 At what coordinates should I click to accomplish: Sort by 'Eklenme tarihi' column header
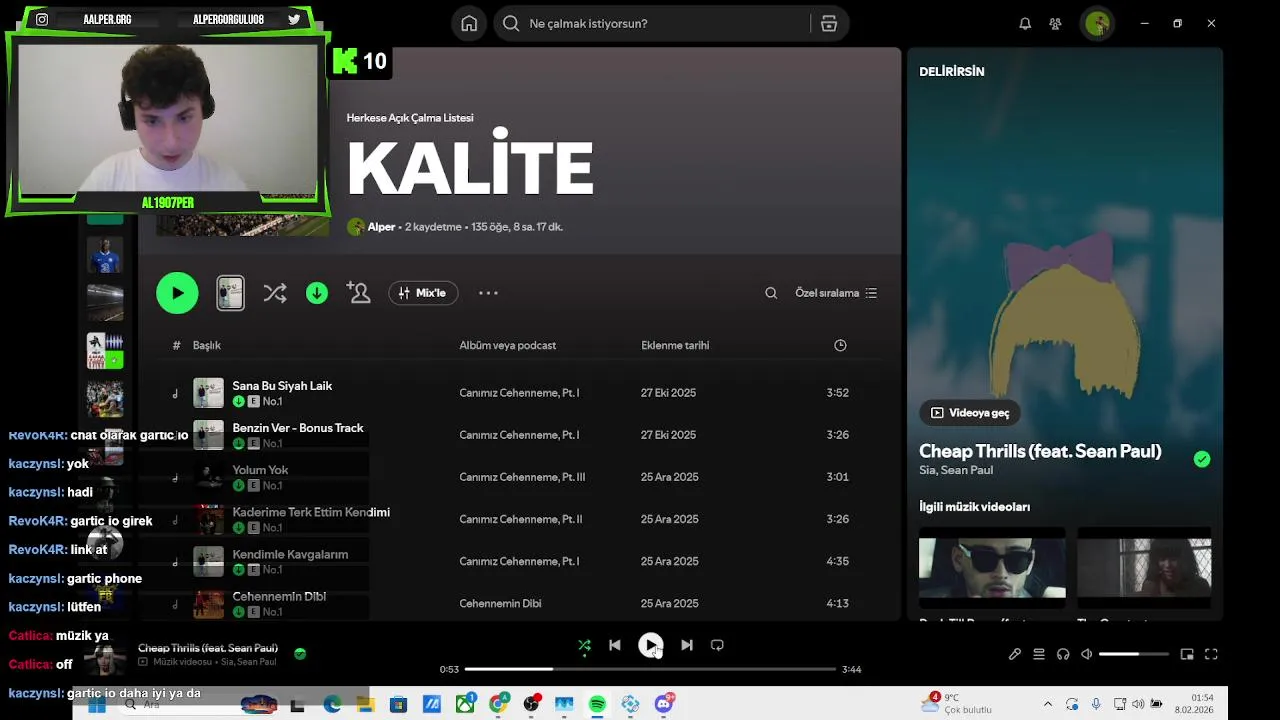675,345
